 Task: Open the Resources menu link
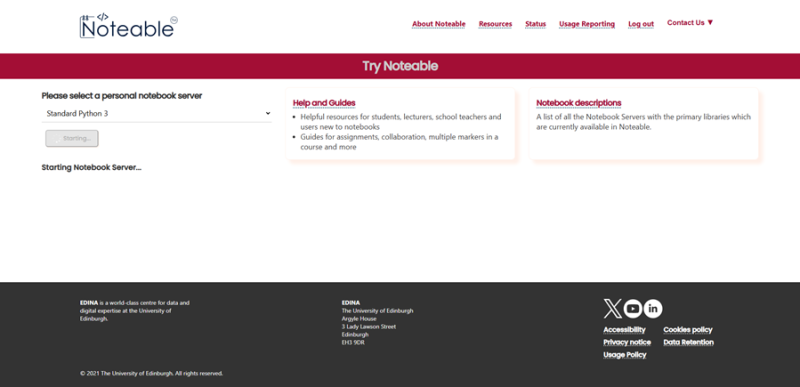coord(495,24)
